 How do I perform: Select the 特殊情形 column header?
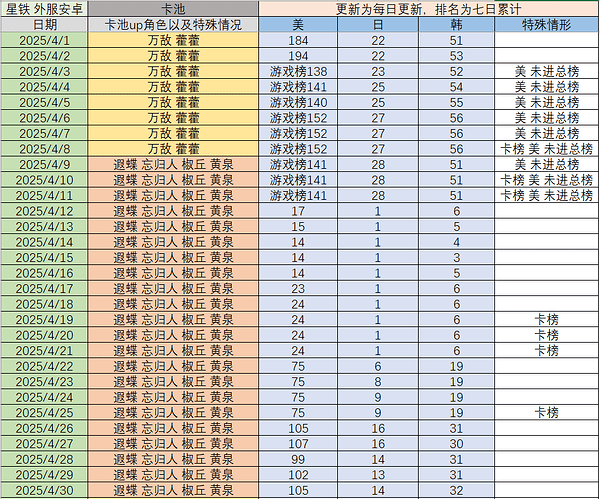546,24
